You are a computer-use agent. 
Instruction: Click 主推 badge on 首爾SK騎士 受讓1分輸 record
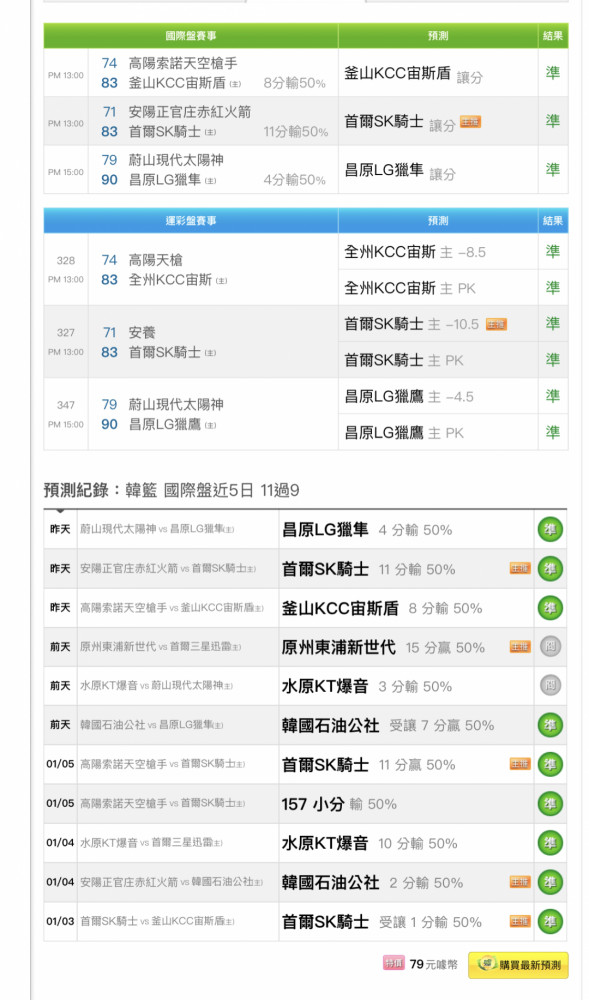520,921
